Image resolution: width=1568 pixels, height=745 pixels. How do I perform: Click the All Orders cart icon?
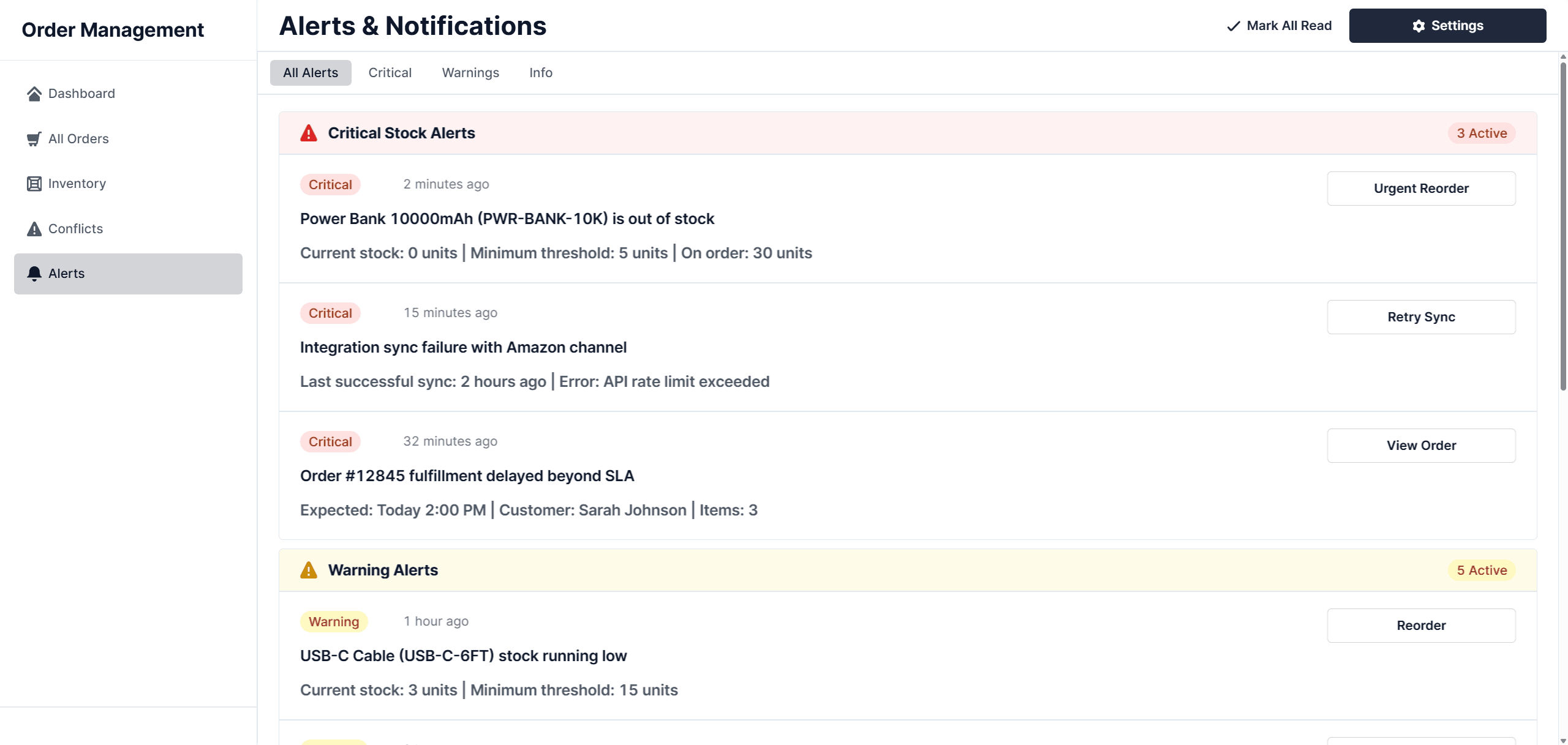[x=34, y=139]
